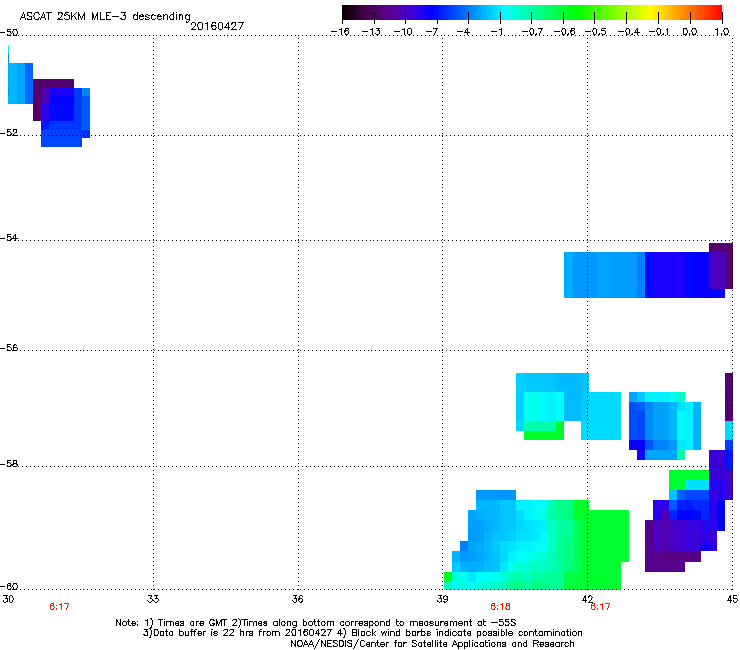Click the -50 latitude label
Screen dimensions: 740x650
9,33
